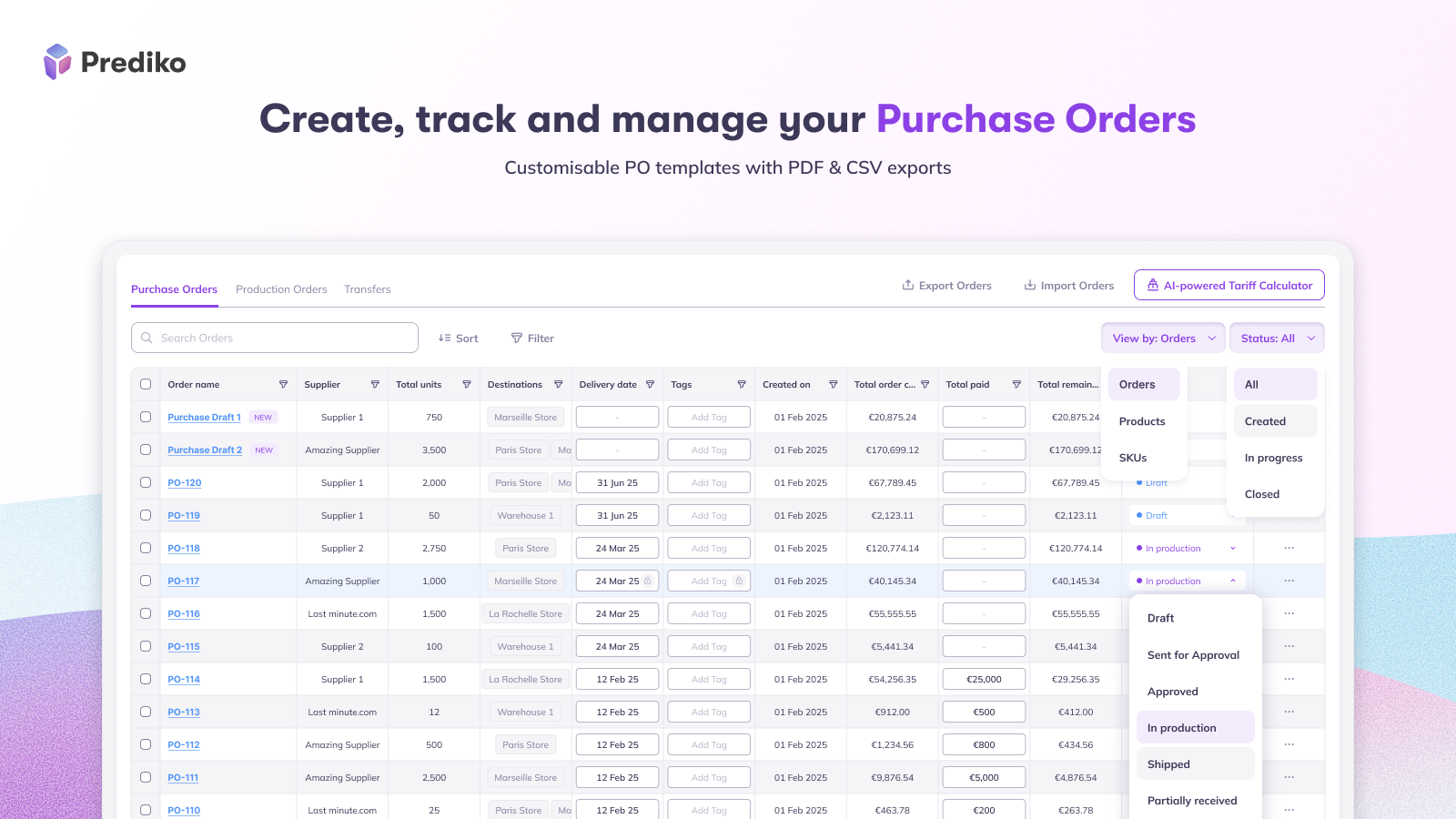This screenshot has height=819, width=1456.
Task: Collapse the In production status dropdown for PO-117
Action: coord(1187,581)
